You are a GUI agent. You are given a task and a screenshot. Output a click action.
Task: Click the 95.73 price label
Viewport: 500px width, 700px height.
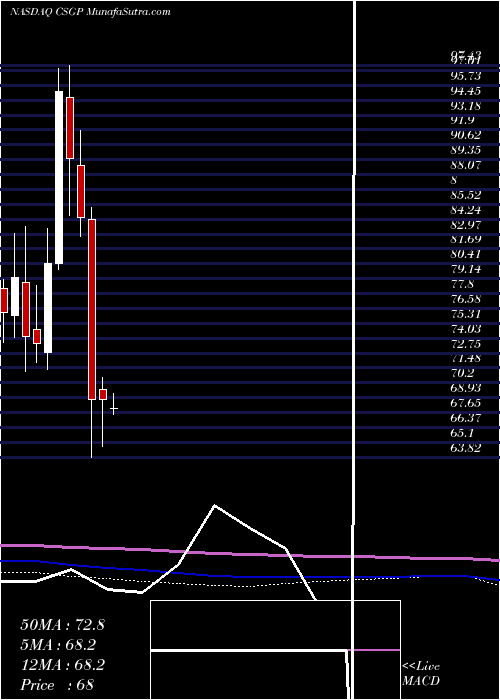click(x=466, y=76)
